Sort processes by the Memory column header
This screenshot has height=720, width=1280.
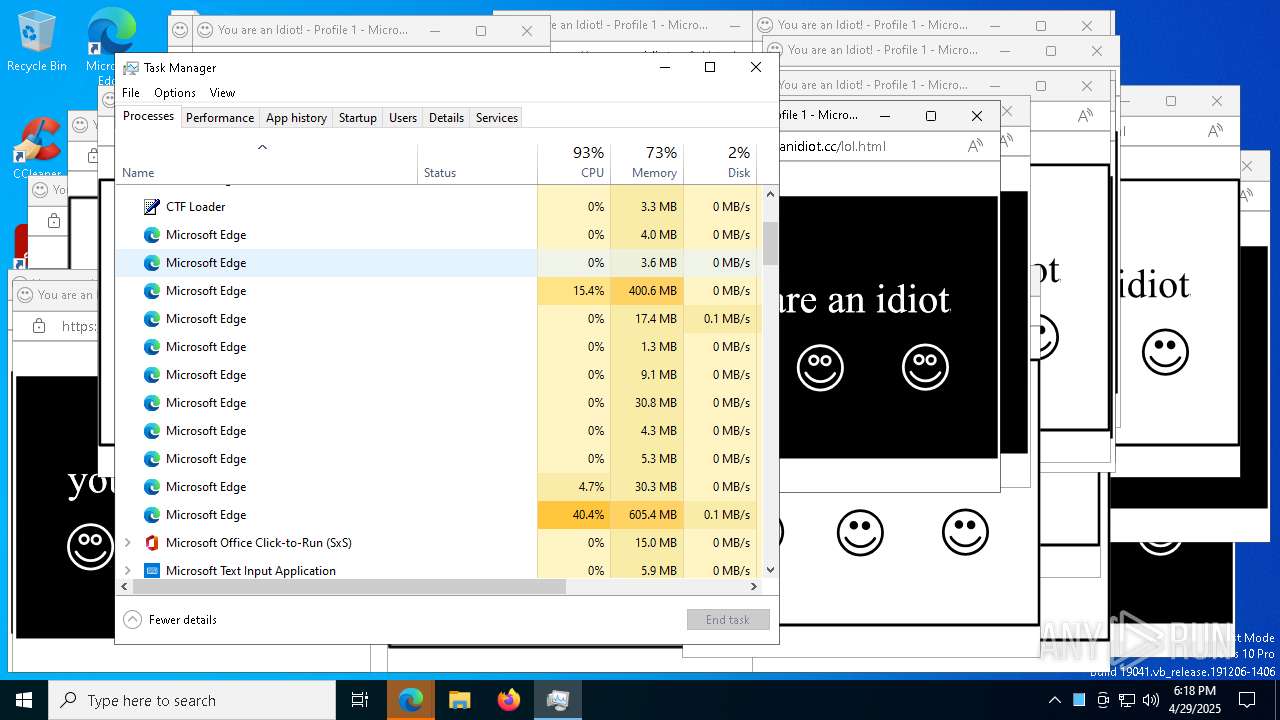pos(647,163)
